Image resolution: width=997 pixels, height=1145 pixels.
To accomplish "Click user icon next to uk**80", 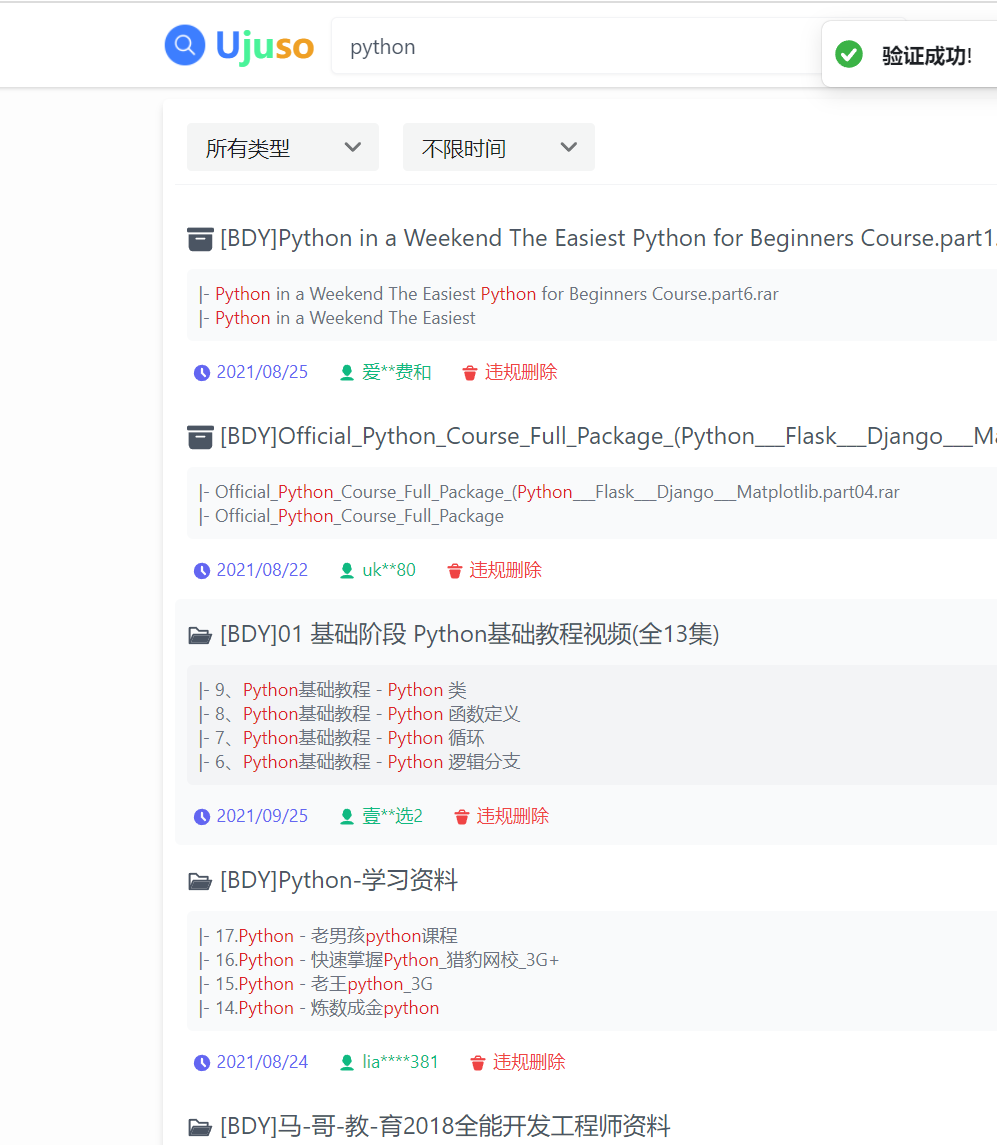I will point(347,571).
